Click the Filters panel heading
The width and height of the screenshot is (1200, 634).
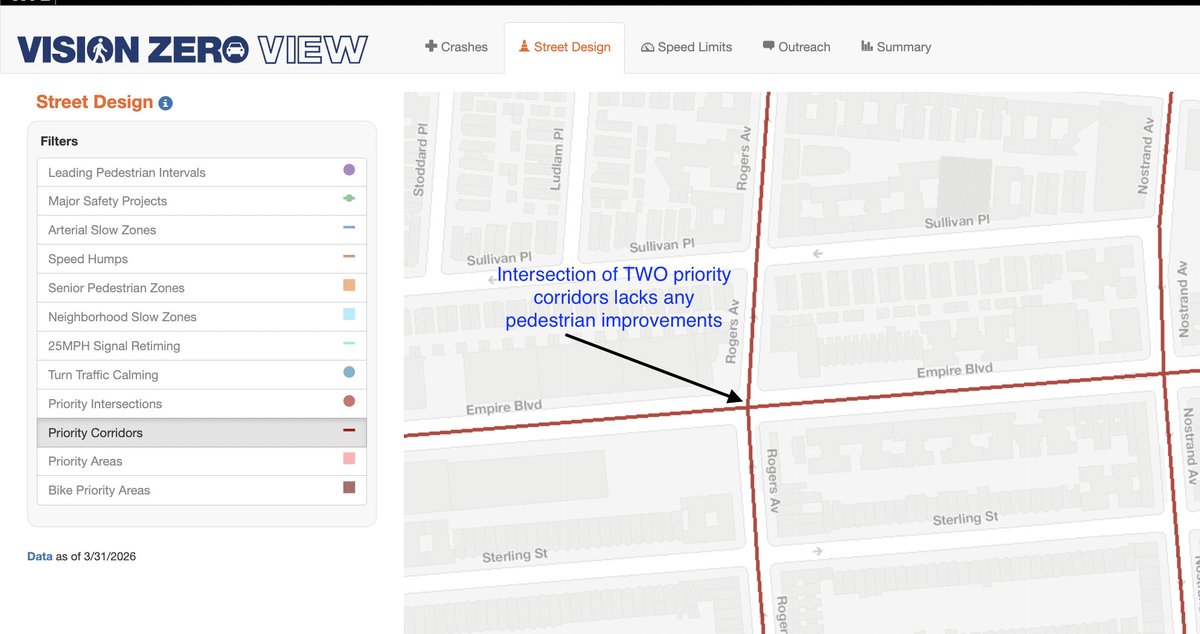click(x=59, y=141)
